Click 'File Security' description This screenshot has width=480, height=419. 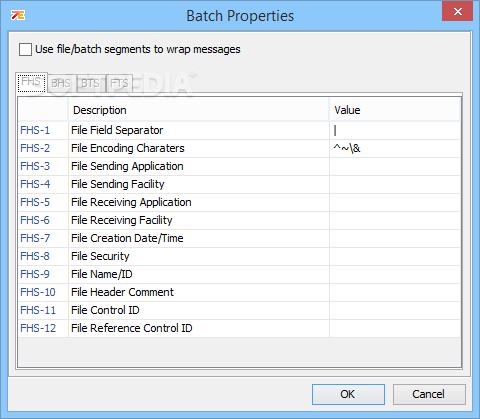(x=100, y=256)
